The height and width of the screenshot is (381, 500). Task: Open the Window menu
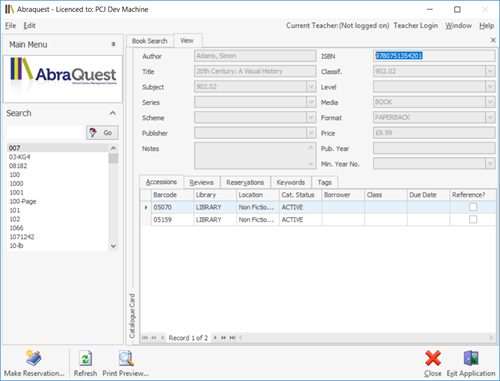458,25
